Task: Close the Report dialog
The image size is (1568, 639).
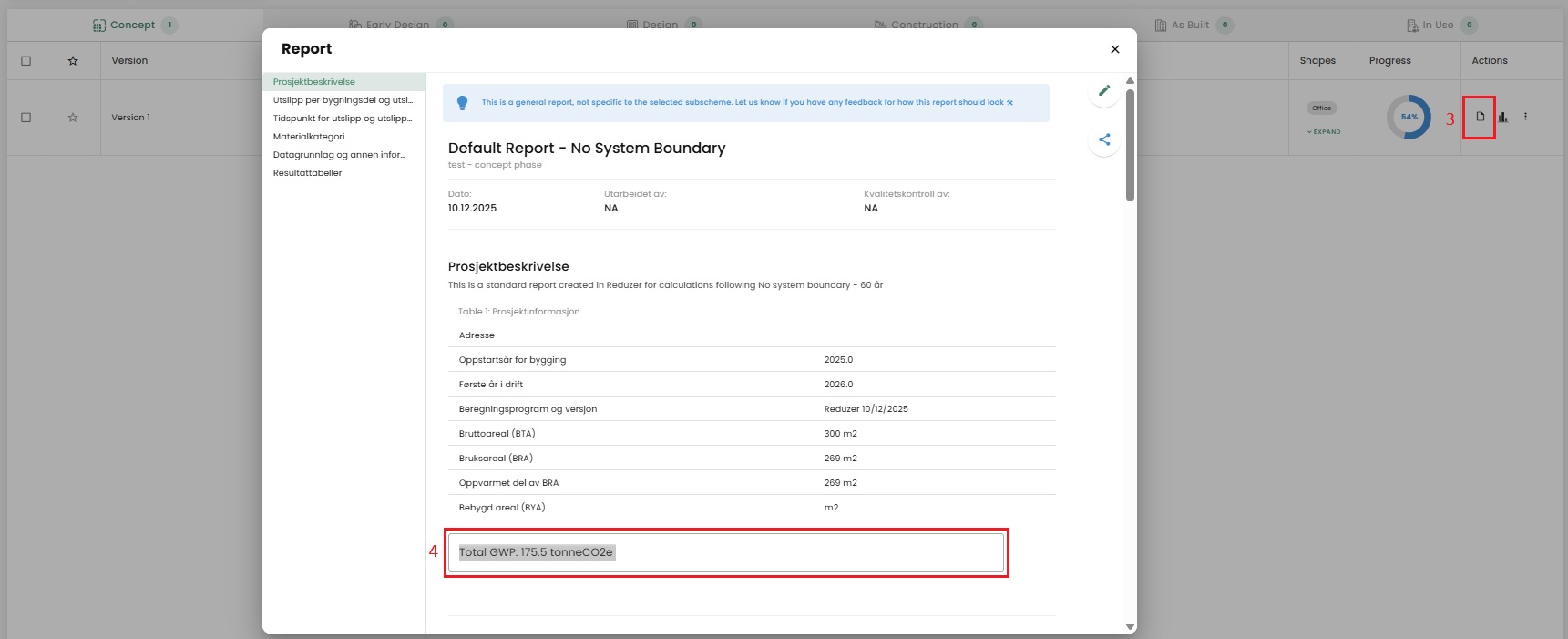Action: point(1114,49)
